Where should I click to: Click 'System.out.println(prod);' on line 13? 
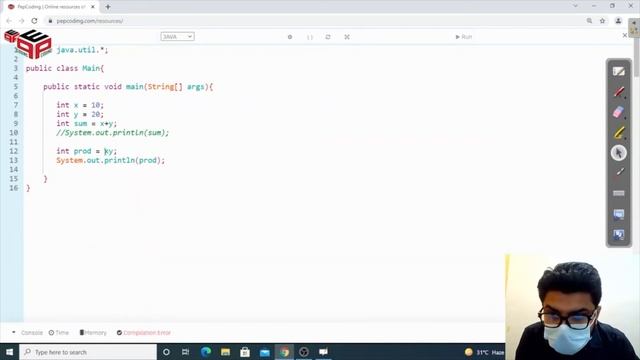click(x=111, y=160)
